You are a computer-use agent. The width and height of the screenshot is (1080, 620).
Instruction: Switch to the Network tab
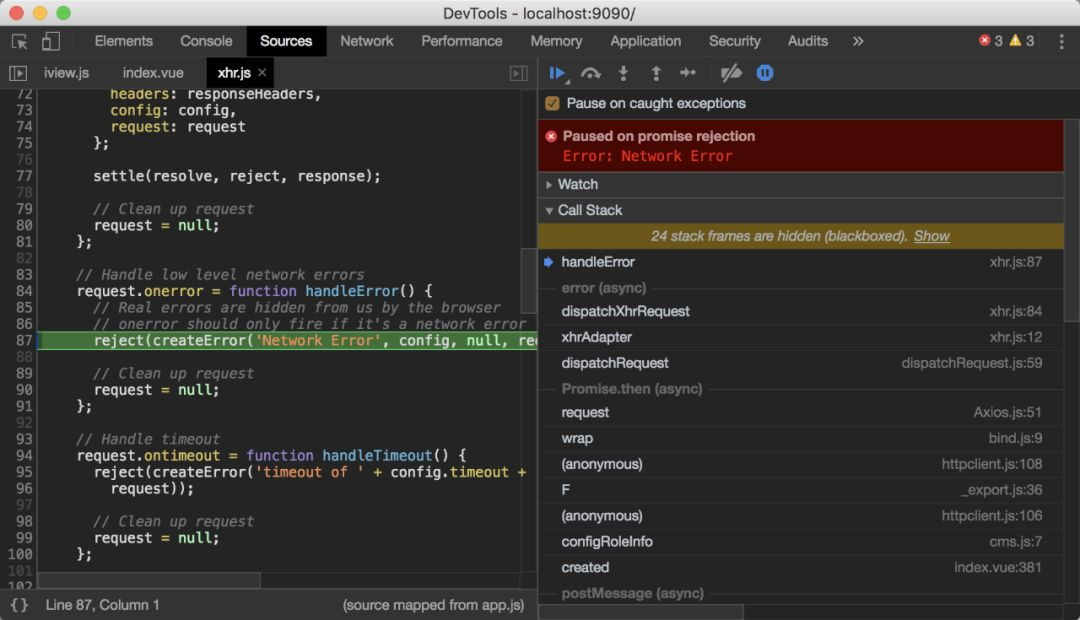[366, 41]
